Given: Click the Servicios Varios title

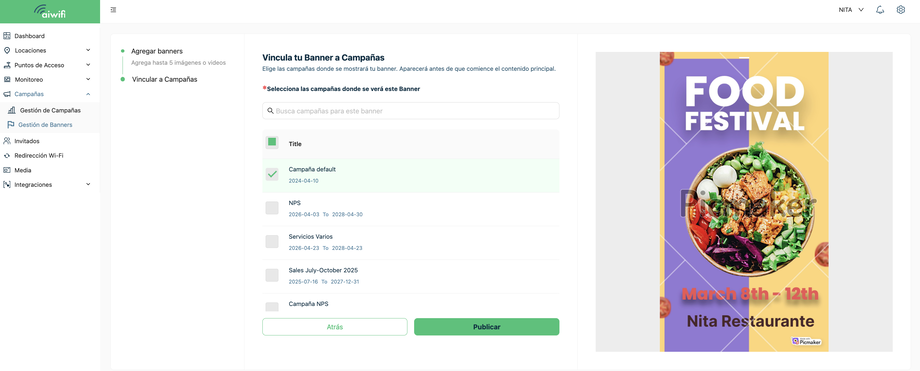Looking at the screenshot, I should (x=310, y=237).
